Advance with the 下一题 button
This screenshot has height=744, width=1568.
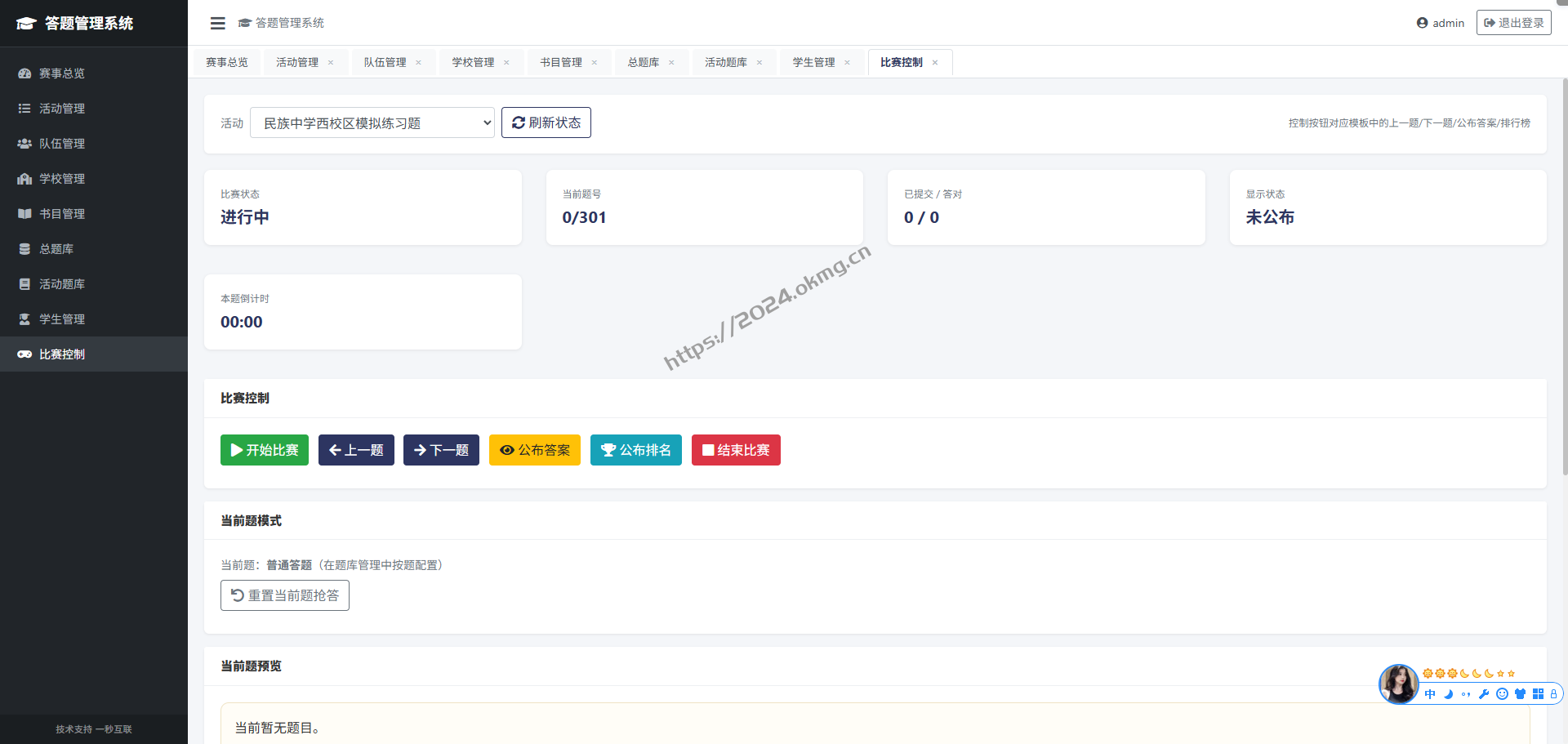click(441, 450)
